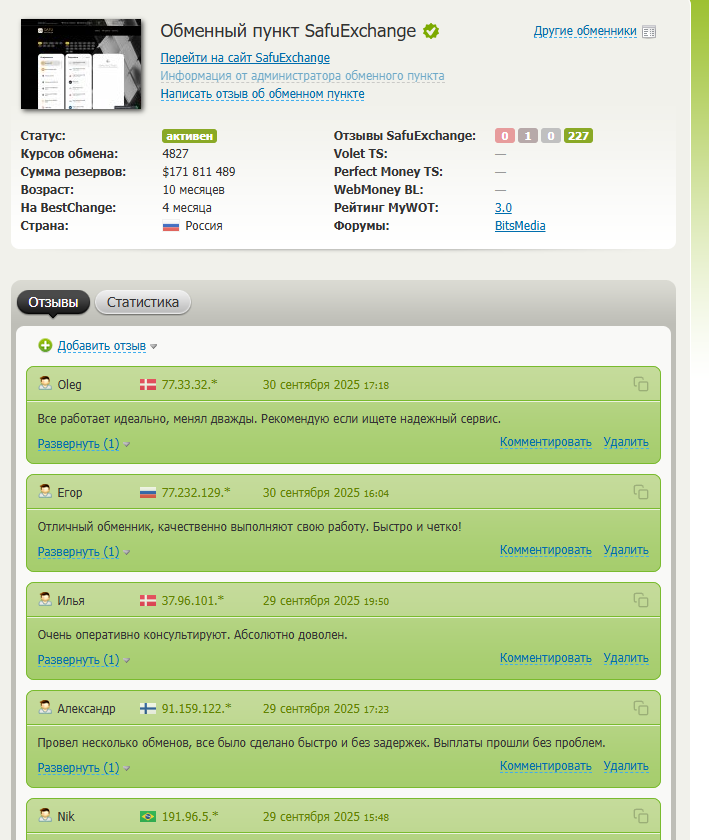This screenshot has width=709, height=840.
Task: Click the brown 1 reviews counter badge
Action: (528, 136)
